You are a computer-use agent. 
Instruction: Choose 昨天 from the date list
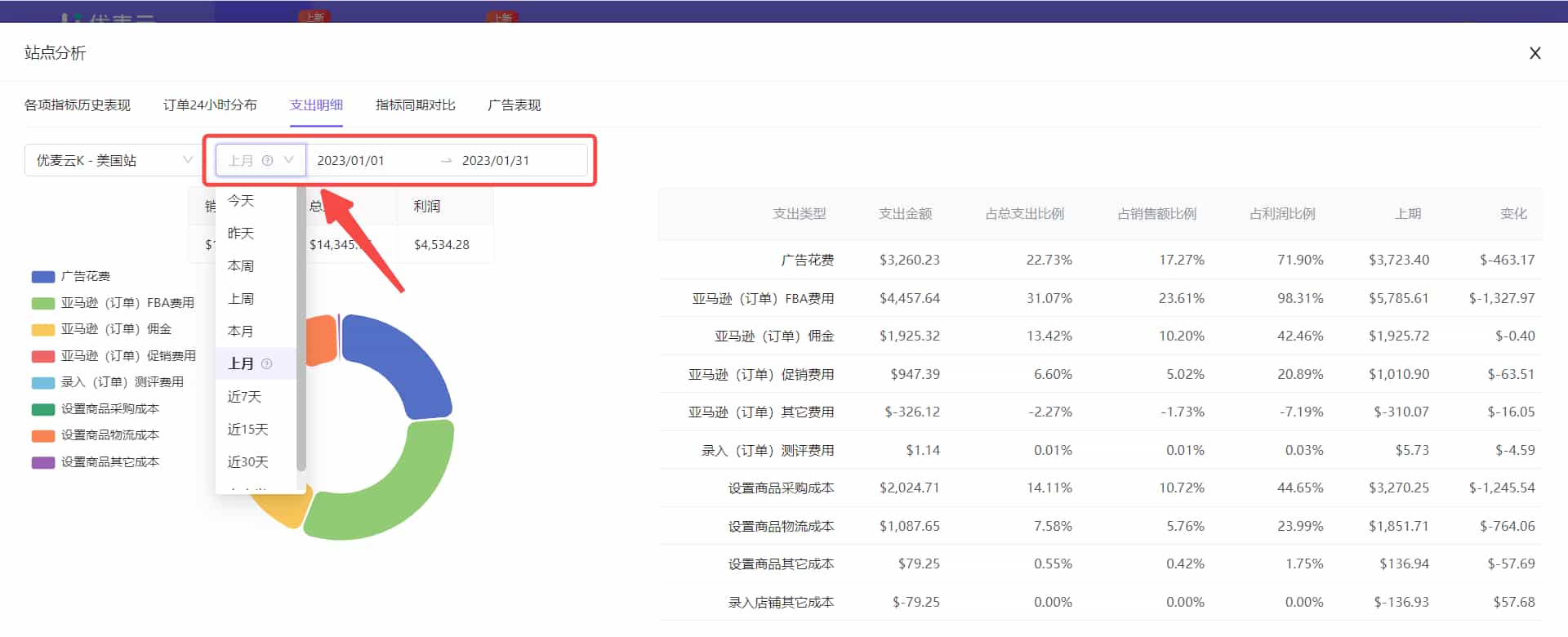pyautogui.click(x=256, y=234)
